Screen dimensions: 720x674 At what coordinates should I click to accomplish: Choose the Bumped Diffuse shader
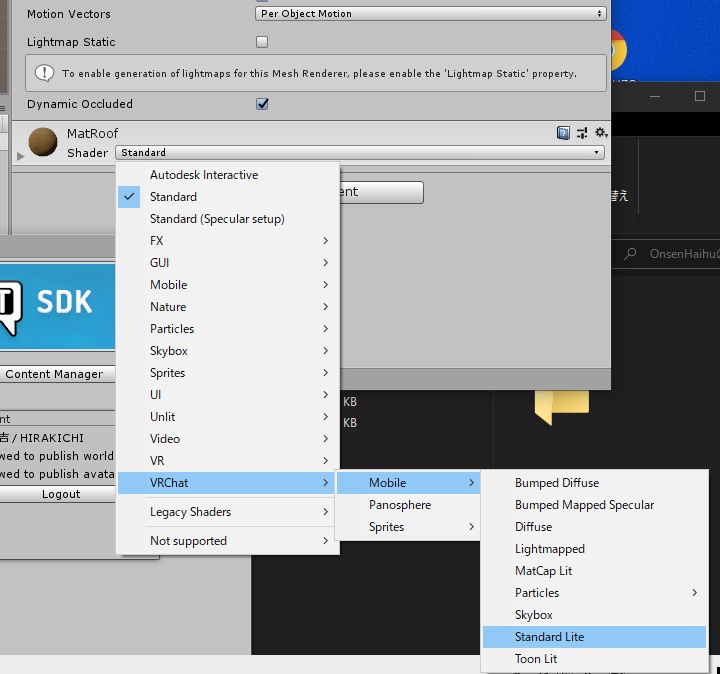pyautogui.click(x=594, y=483)
